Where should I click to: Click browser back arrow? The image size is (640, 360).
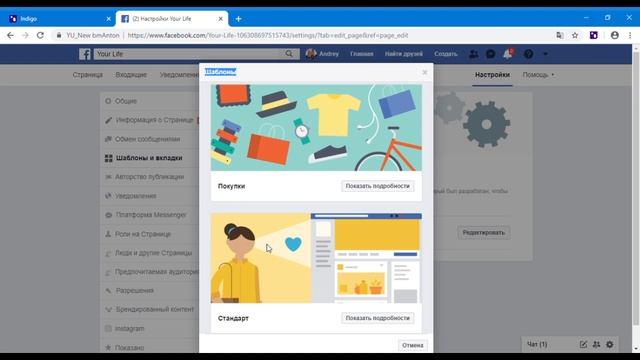pyautogui.click(x=10, y=36)
